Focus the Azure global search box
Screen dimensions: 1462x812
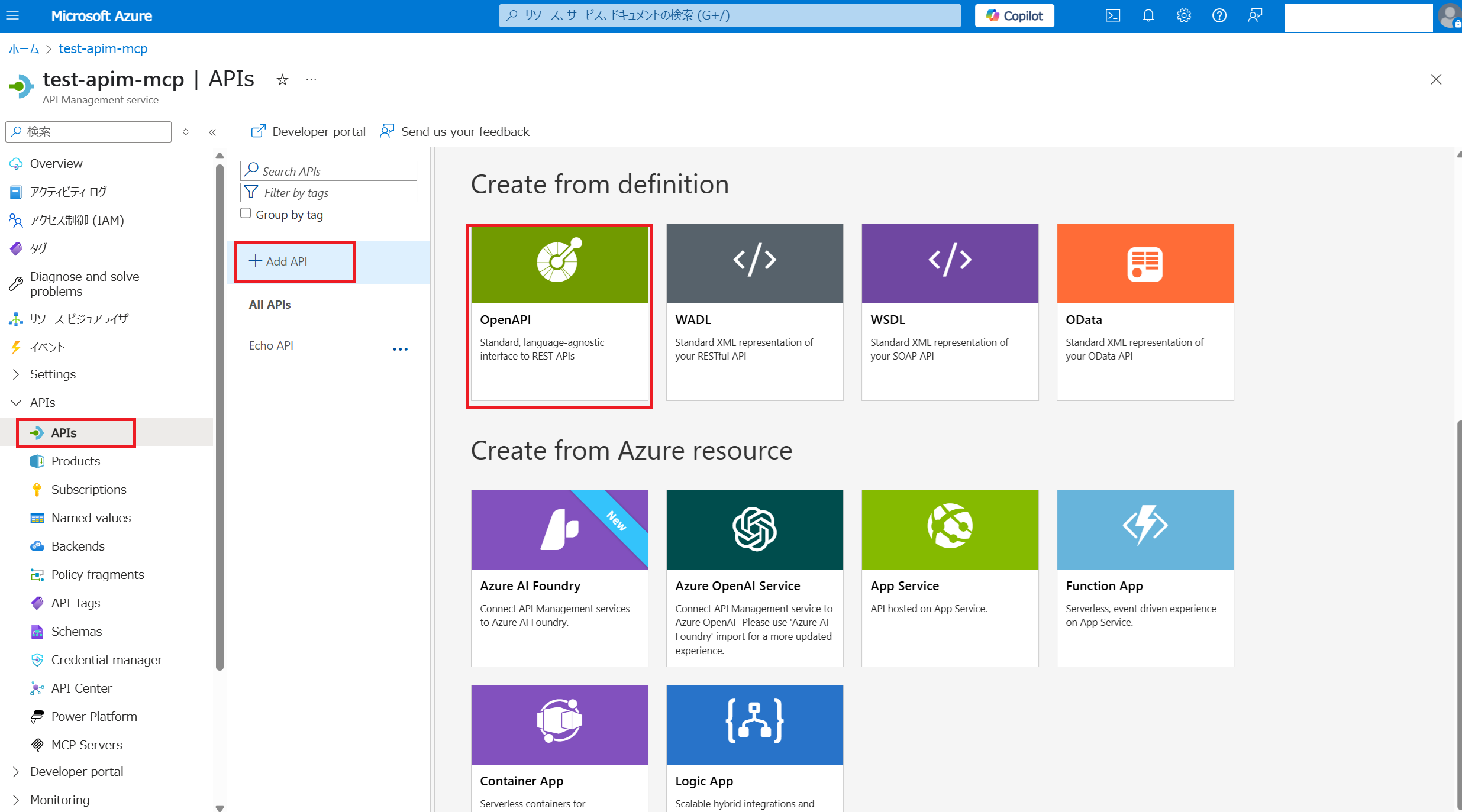pos(730,15)
